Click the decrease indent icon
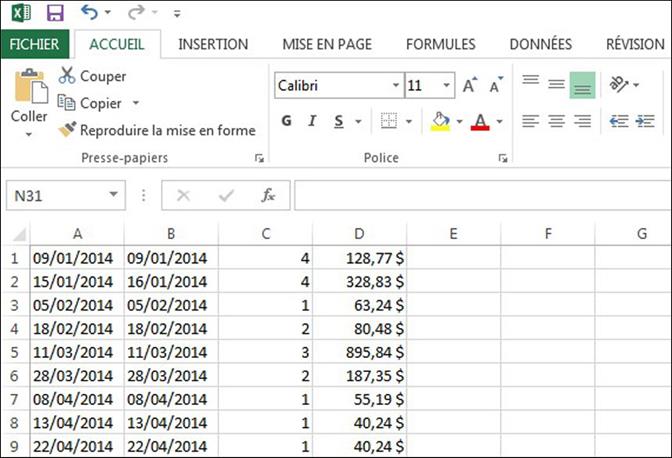This screenshot has width=672, height=458. point(619,121)
